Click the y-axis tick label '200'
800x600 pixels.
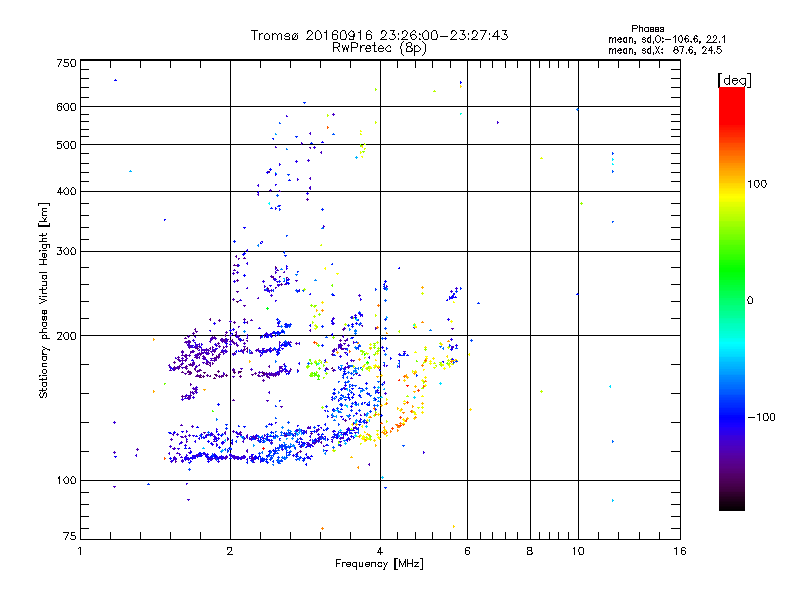(x=66, y=336)
